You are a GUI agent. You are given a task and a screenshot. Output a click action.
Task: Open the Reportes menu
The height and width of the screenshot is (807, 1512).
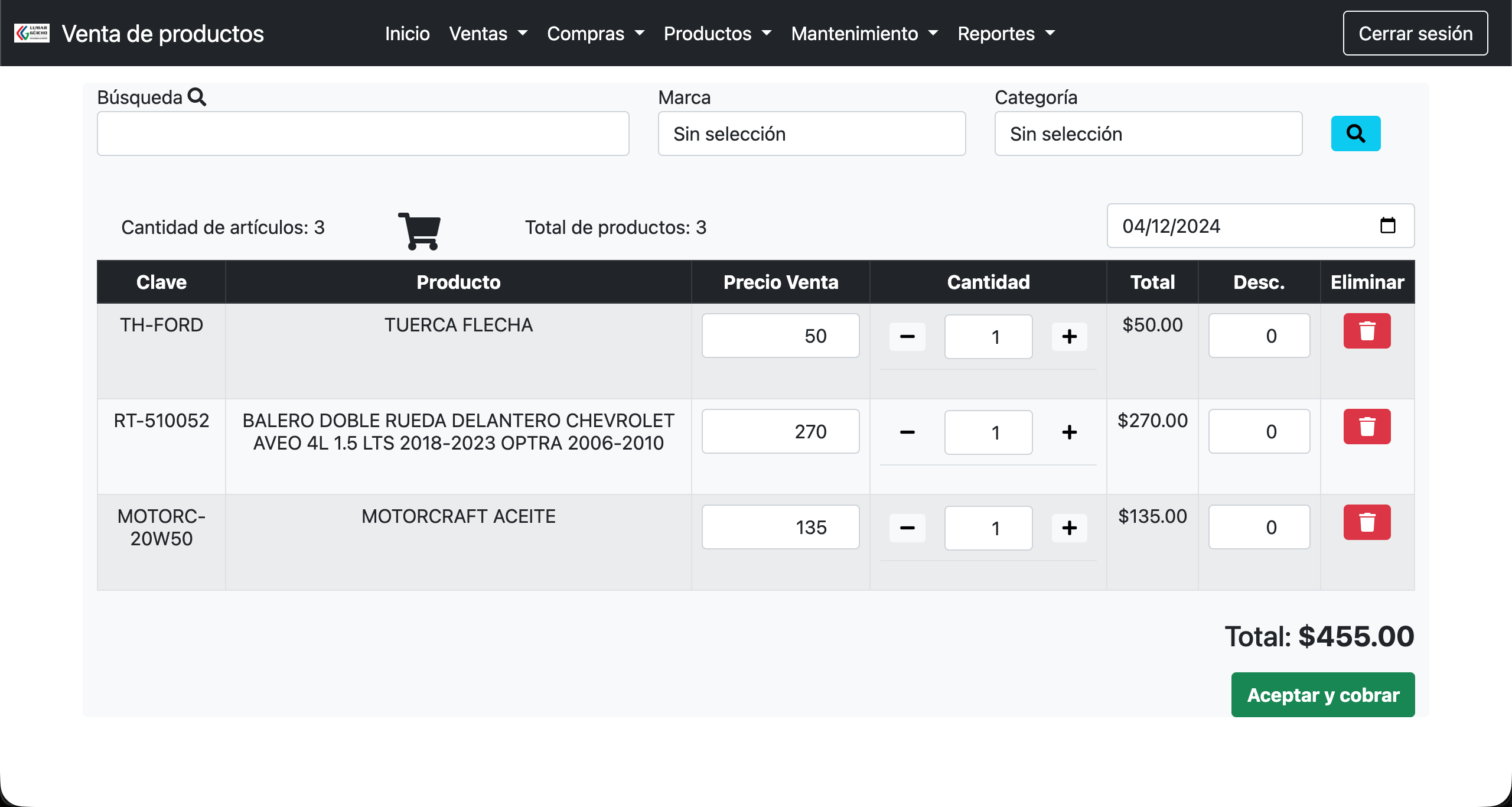pos(1006,34)
